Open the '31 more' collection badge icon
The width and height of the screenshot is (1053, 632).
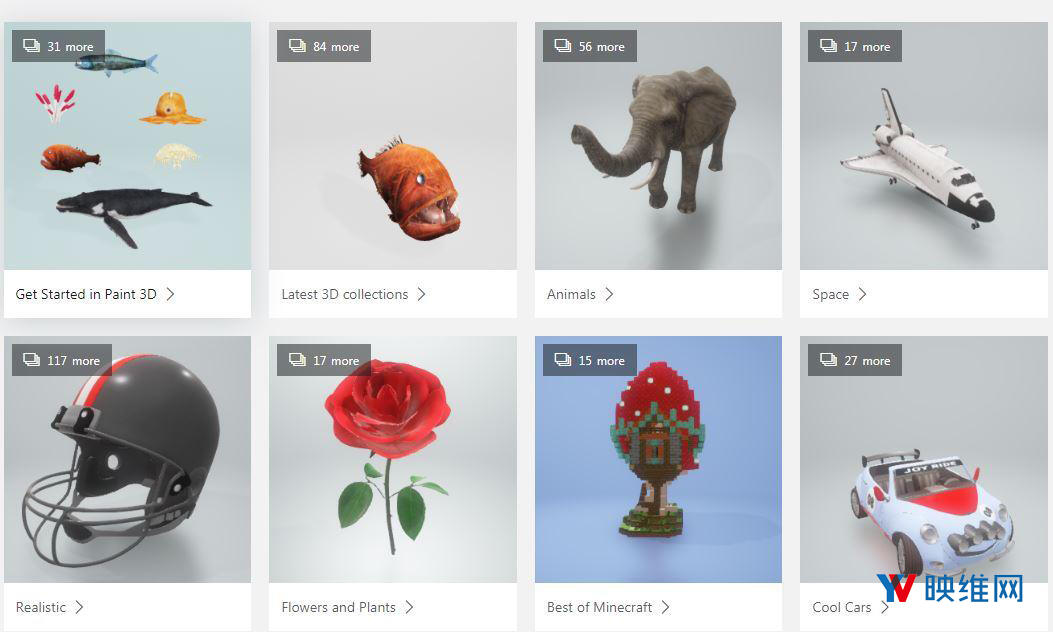pos(58,46)
